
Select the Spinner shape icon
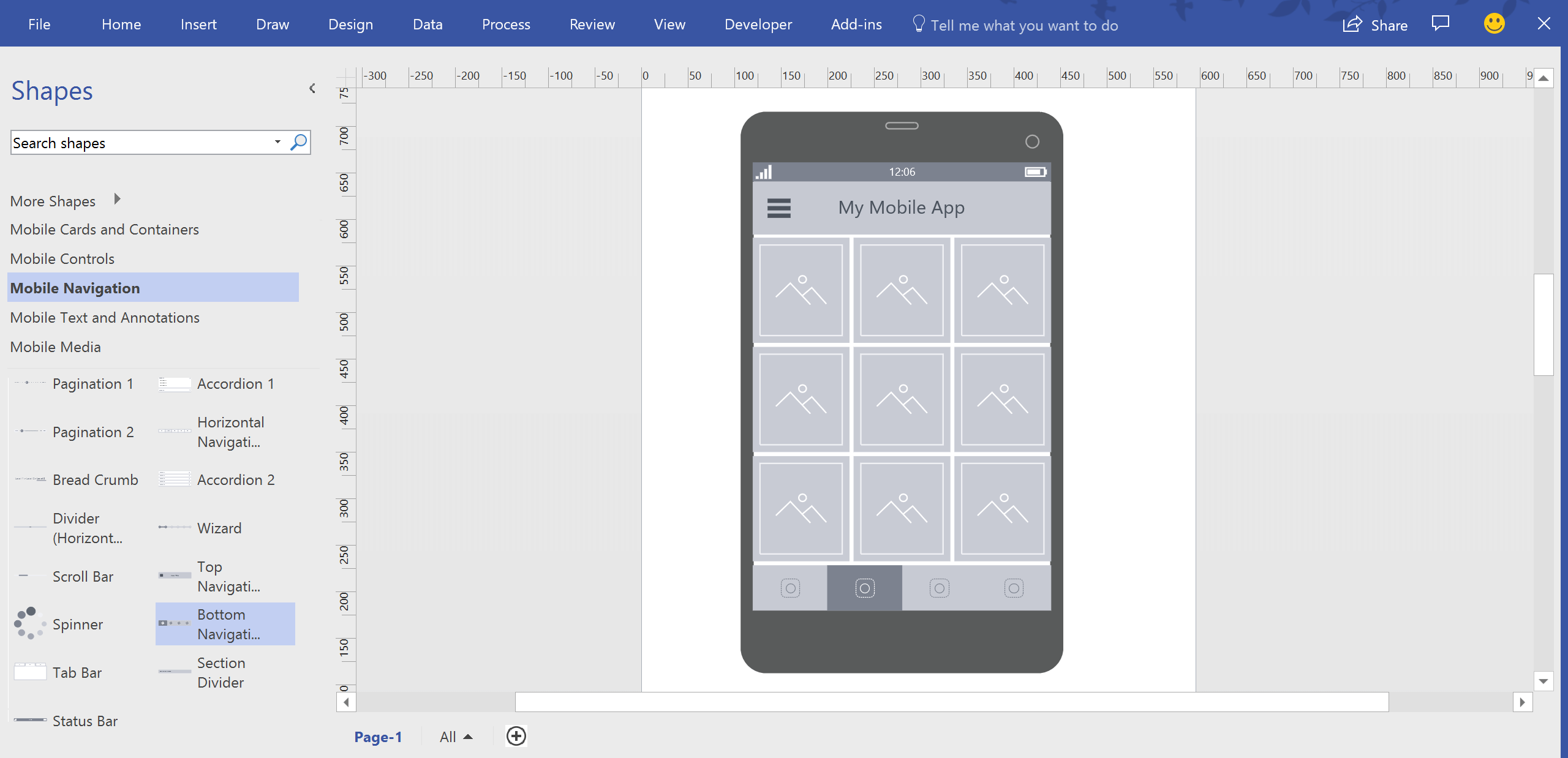(27, 623)
